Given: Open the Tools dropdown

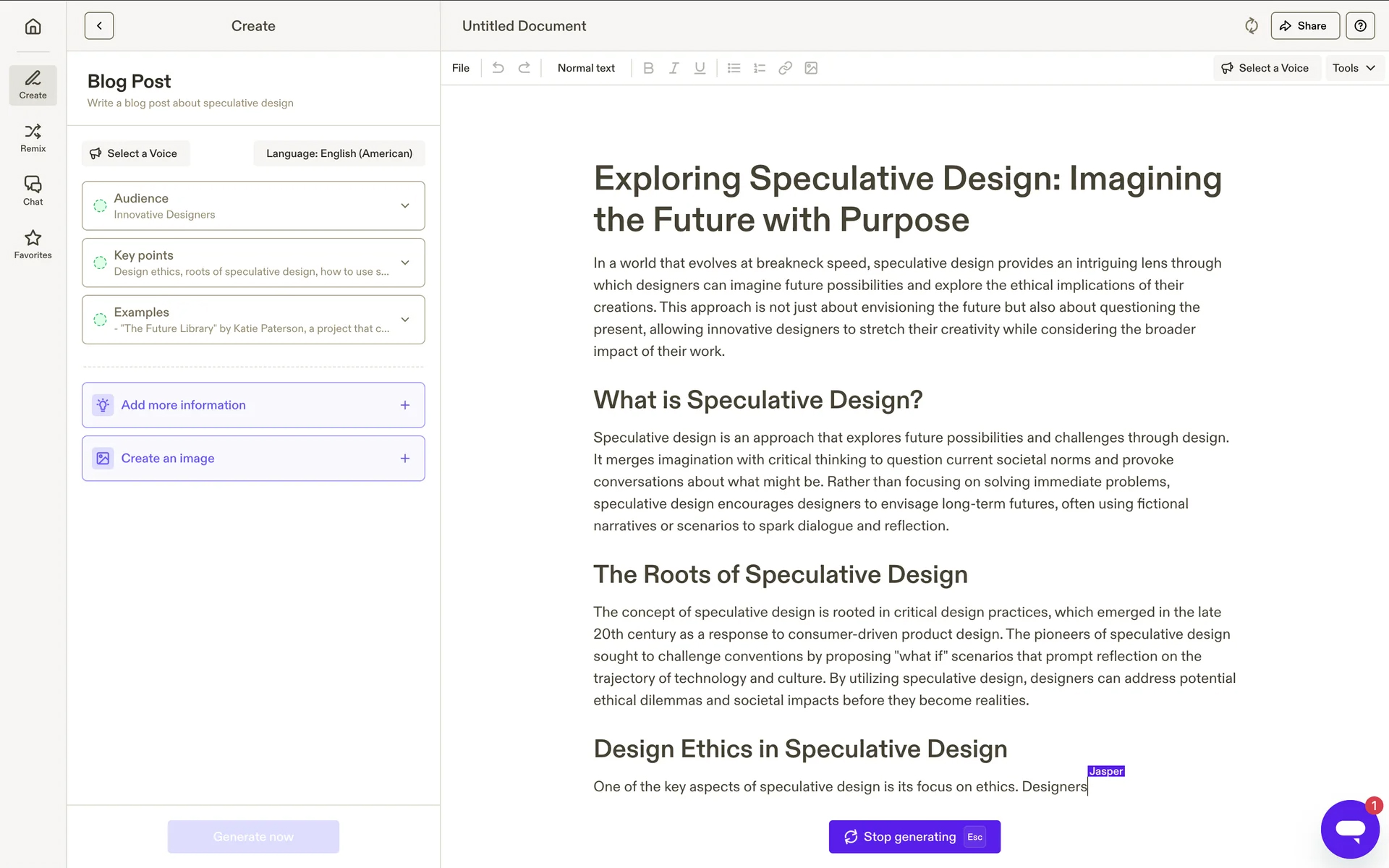Looking at the screenshot, I should click(x=1354, y=68).
